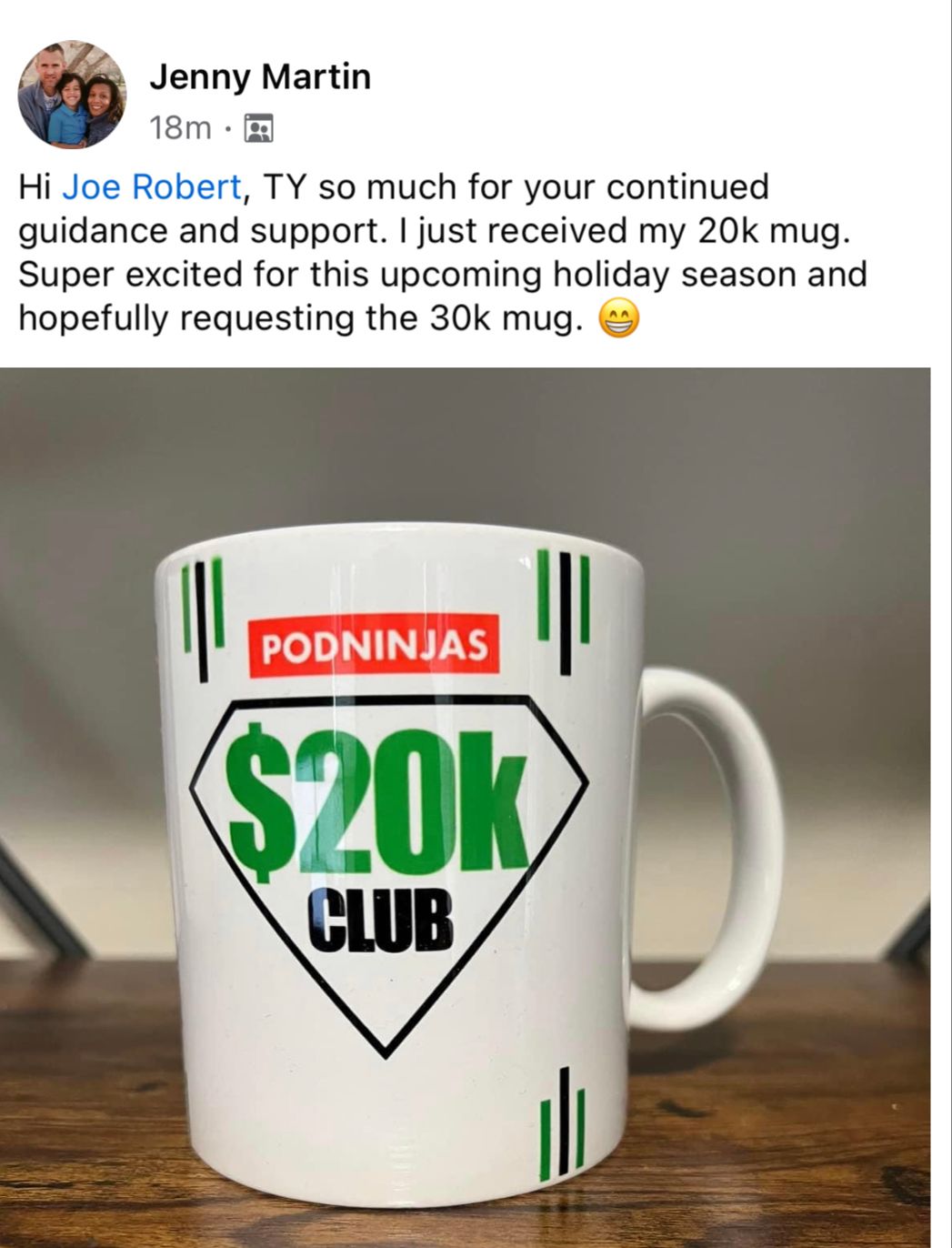This screenshot has width=952, height=1248.
Task: Click the Jenny Martin author name
Action: [260, 77]
